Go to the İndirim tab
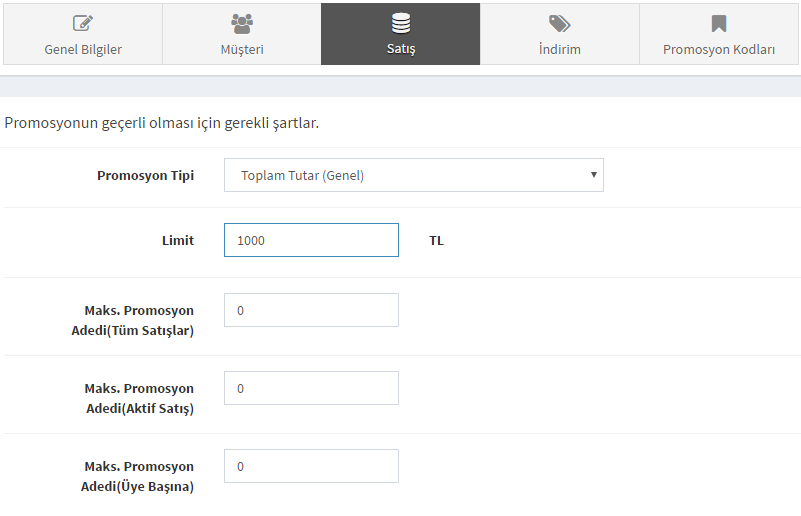This screenshot has height=516, width=801. tap(560, 34)
